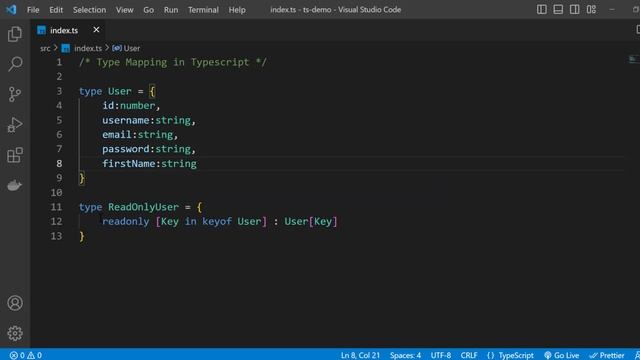Change line ending via CRLF

469,355
